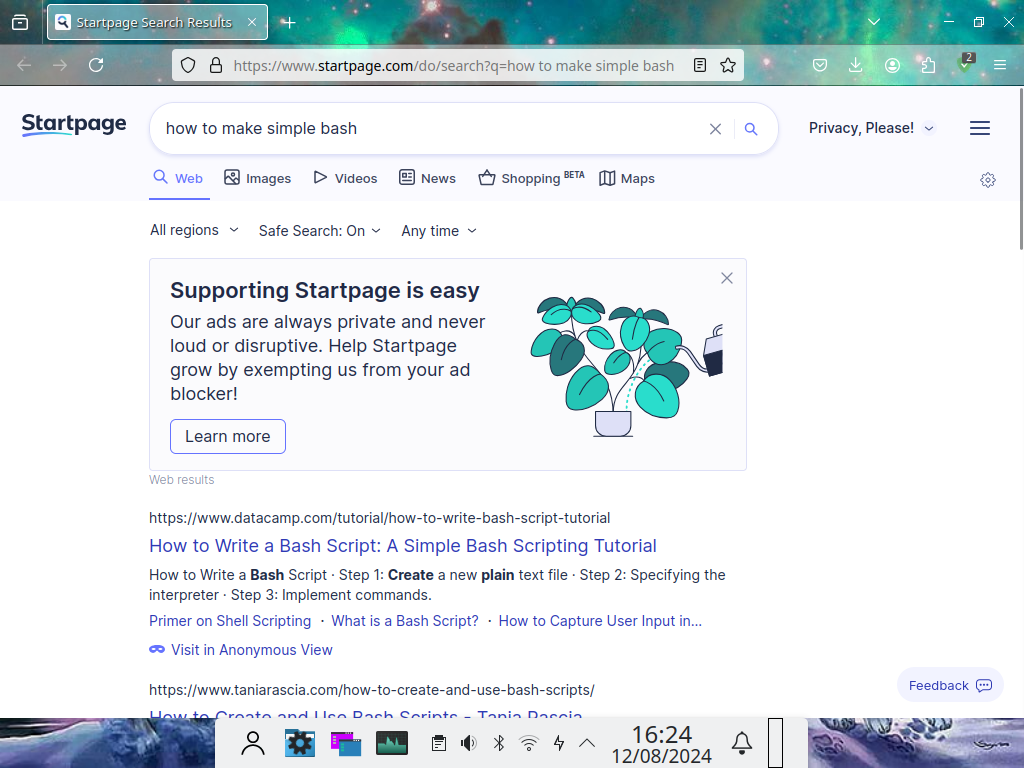The height and width of the screenshot is (768, 1024).
Task: Open the taskbar system monitor icon
Action: (392, 743)
